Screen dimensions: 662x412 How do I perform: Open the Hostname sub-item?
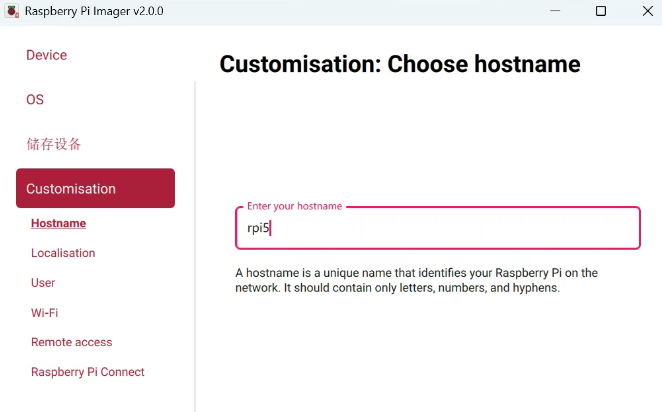58,223
